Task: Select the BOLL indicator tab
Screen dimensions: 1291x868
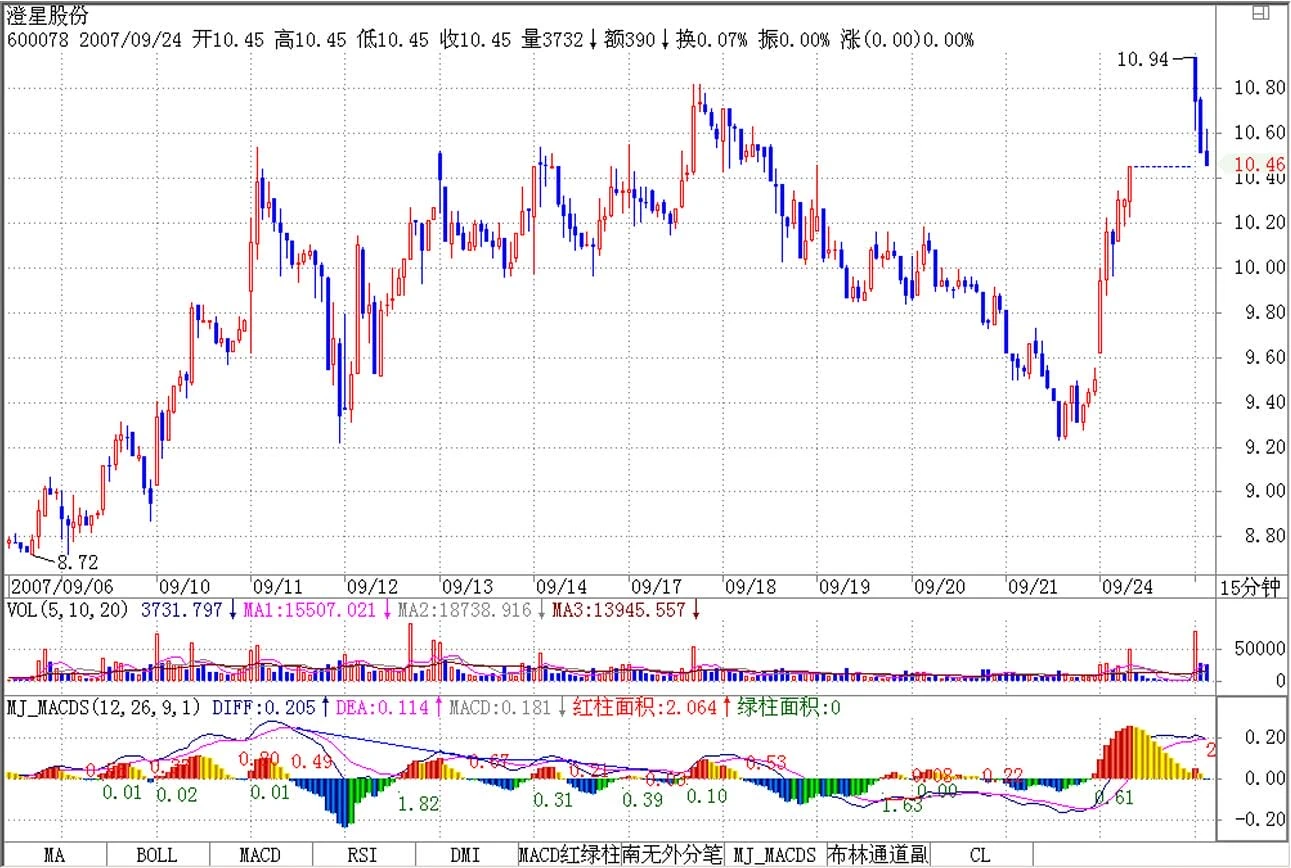Action: (156, 856)
